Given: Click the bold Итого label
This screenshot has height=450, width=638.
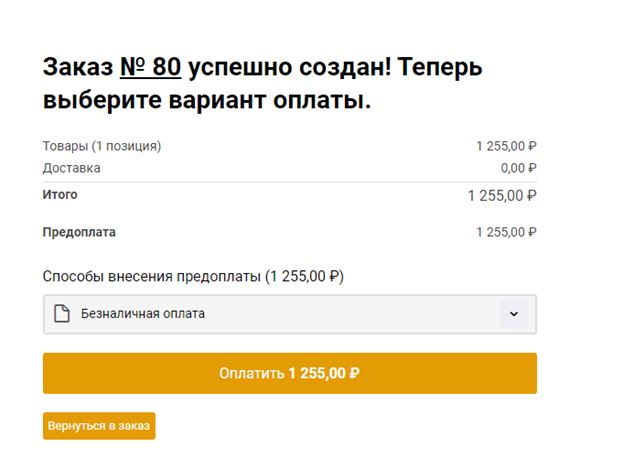Looking at the screenshot, I should tap(60, 194).
